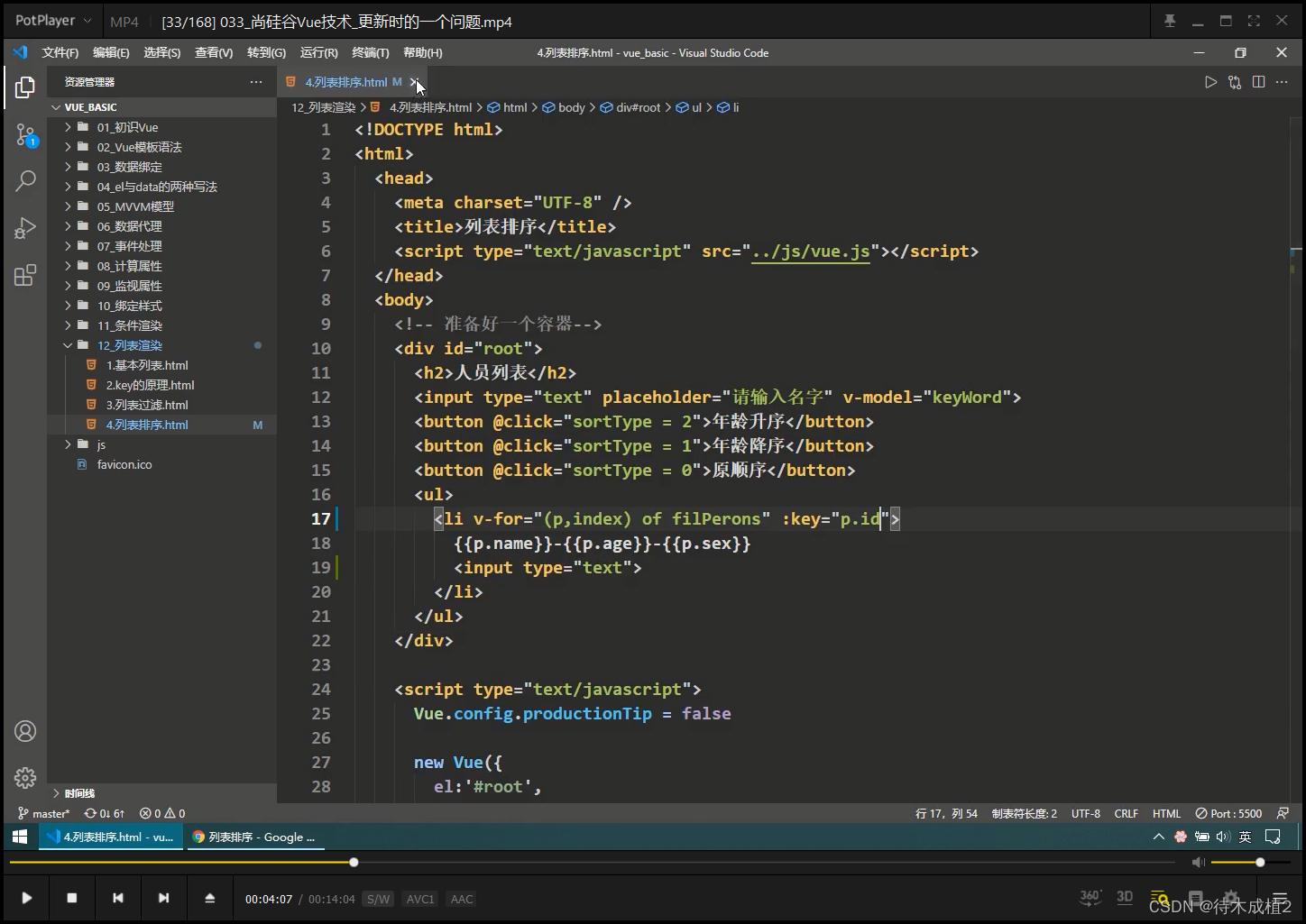Viewport: 1306px width, 924px height.
Task: Open the 帮助(H) menu
Action: pyautogui.click(x=423, y=53)
